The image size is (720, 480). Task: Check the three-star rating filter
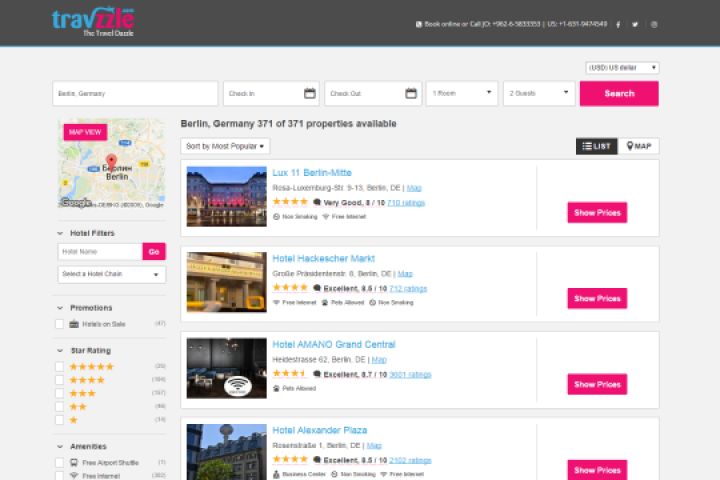click(59, 393)
